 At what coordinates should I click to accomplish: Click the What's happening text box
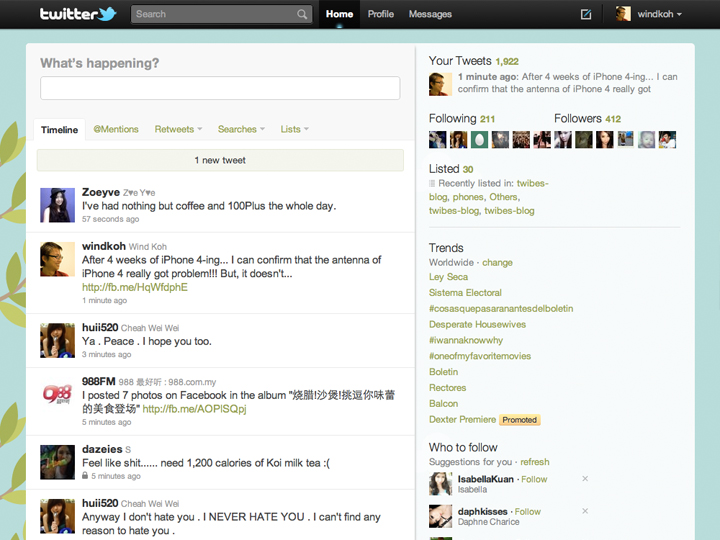220,88
